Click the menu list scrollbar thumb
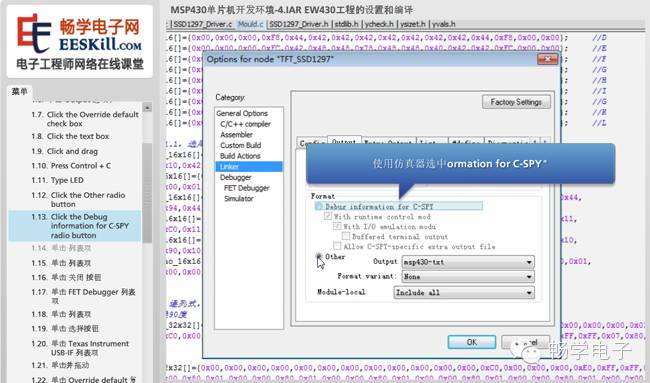The height and width of the screenshot is (383, 650). (x=147, y=193)
